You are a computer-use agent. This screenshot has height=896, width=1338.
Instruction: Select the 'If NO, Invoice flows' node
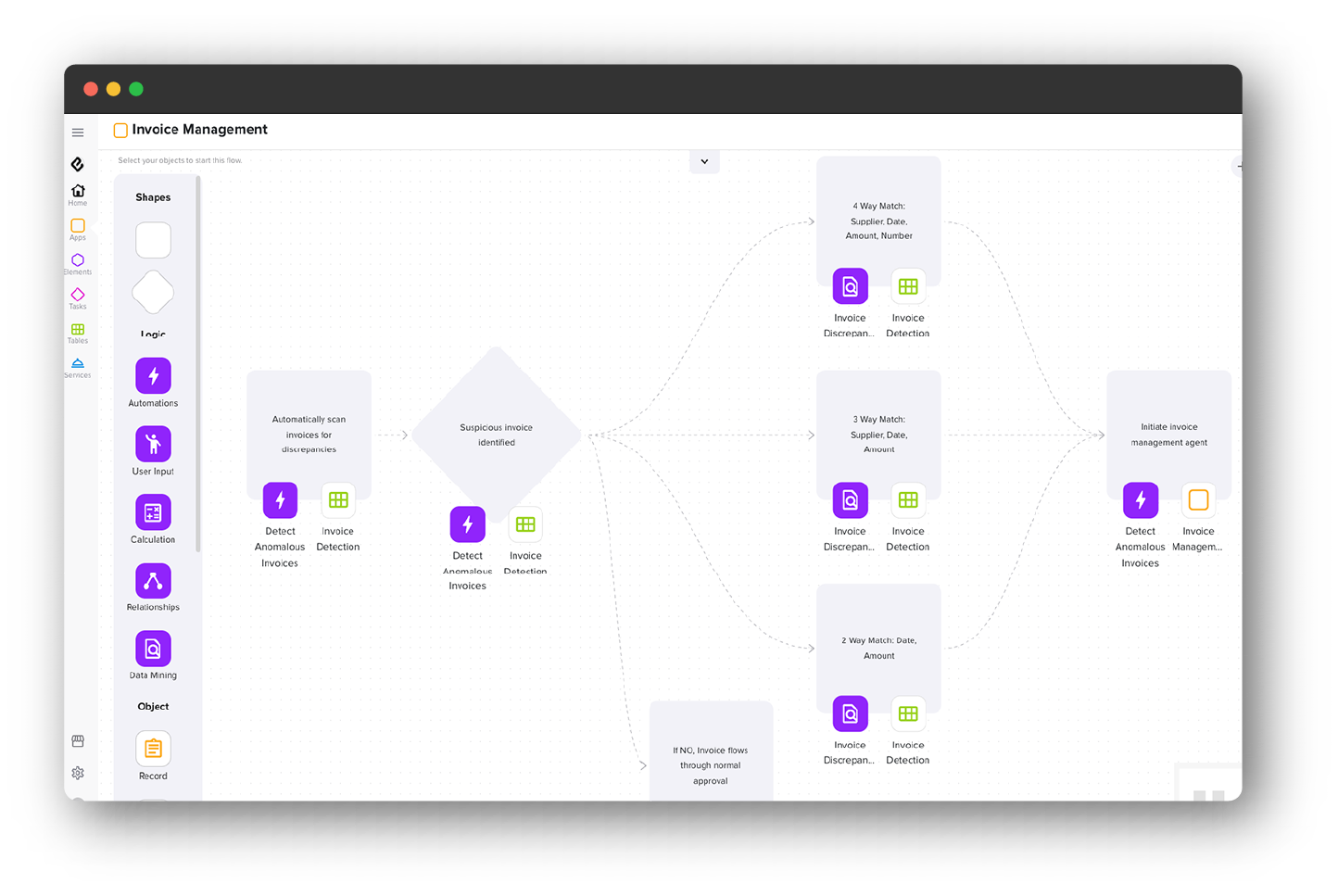coord(711,752)
